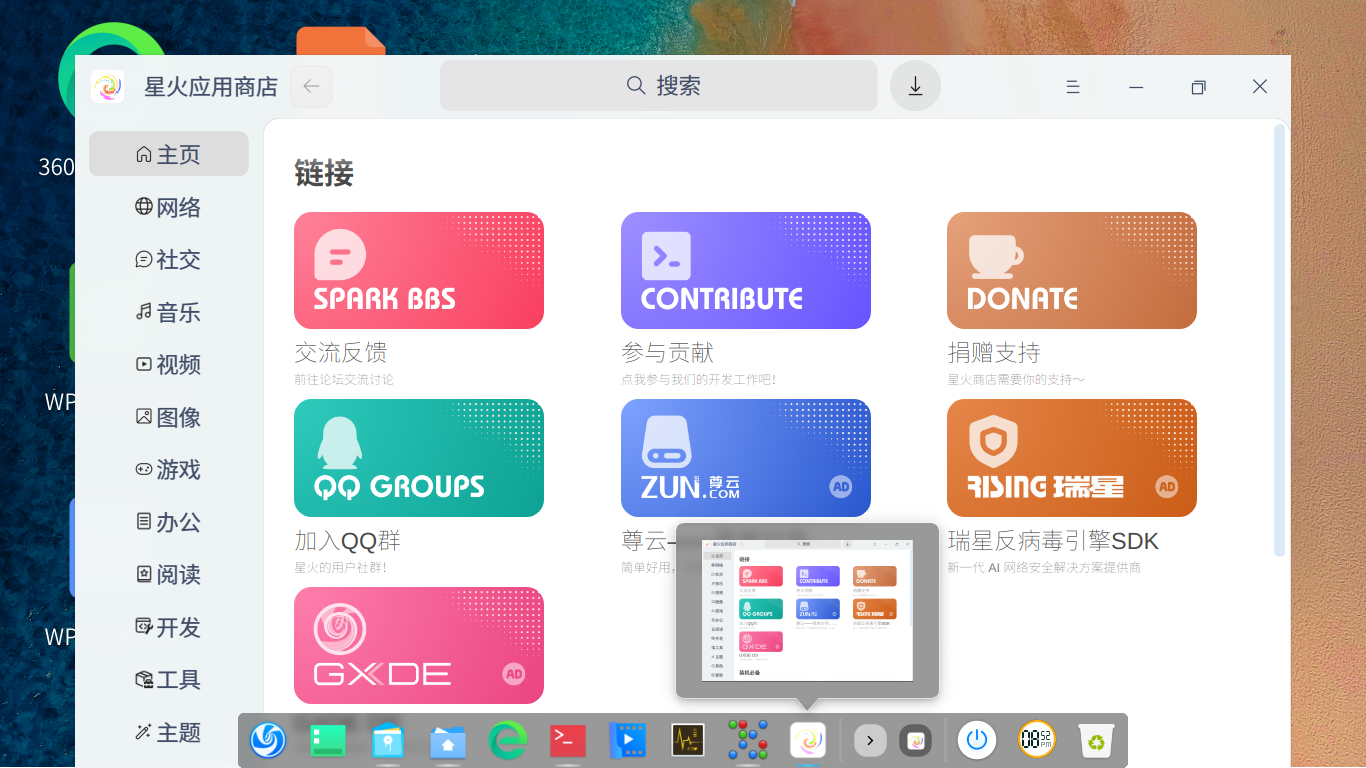Launch the terminal from the dock
The height and width of the screenshot is (768, 1366).
click(x=567, y=740)
